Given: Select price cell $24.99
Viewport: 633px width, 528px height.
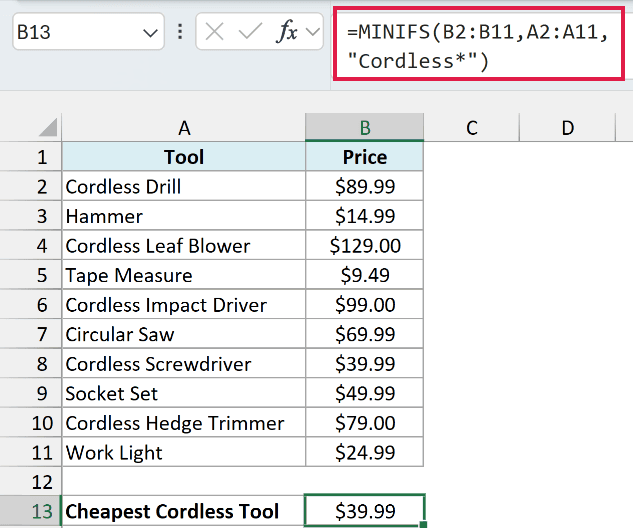Looking at the screenshot, I should [x=365, y=452].
